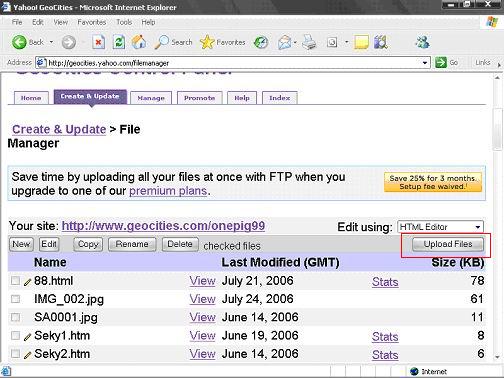Viewport: 504px width, 378px height.
Task: Click the Back arrow icon
Action: (19, 42)
